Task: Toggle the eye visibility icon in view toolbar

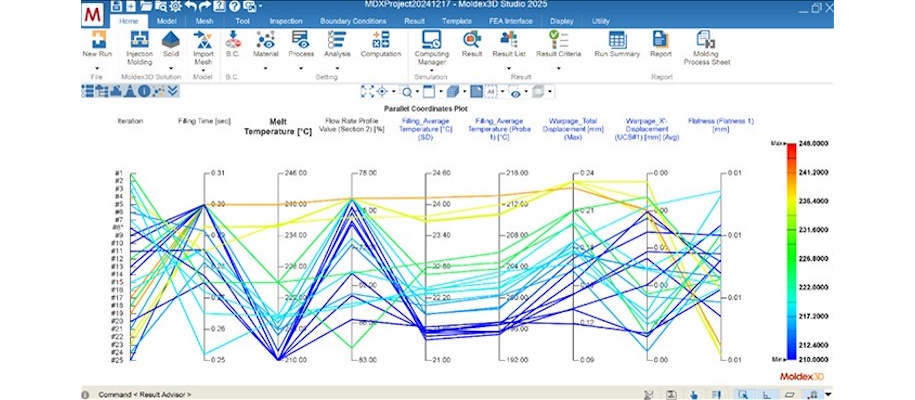Action: click(516, 91)
